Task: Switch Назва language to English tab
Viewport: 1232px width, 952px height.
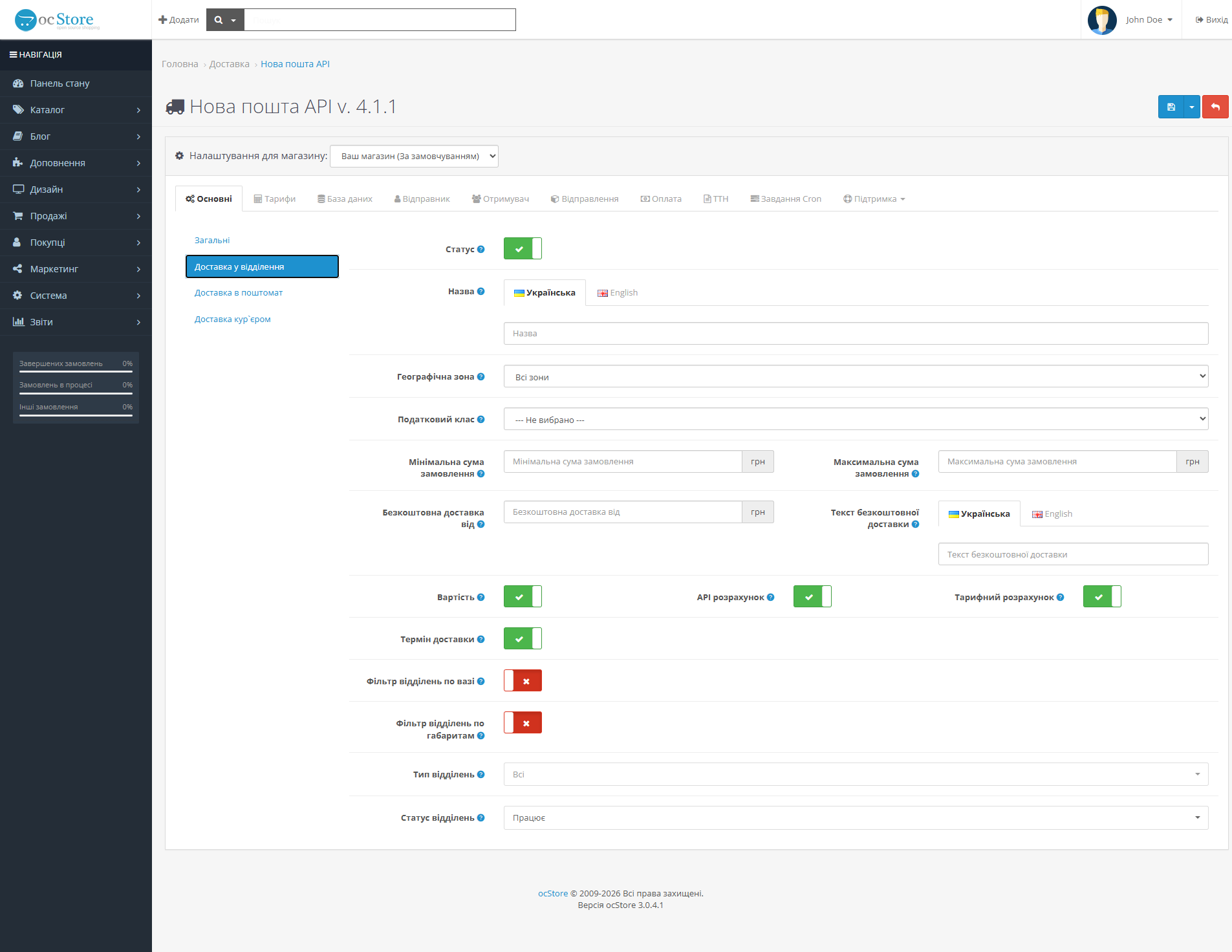Action: tap(618, 292)
